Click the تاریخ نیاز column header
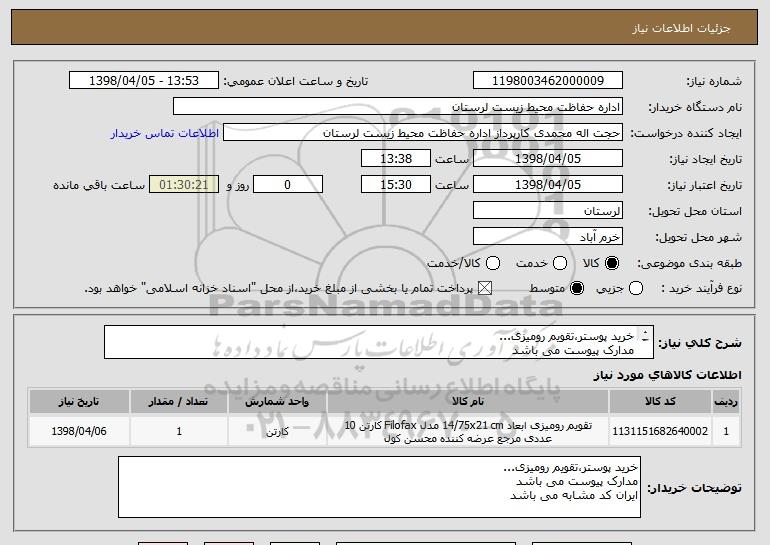770x545 pixels. click(79, 402)
